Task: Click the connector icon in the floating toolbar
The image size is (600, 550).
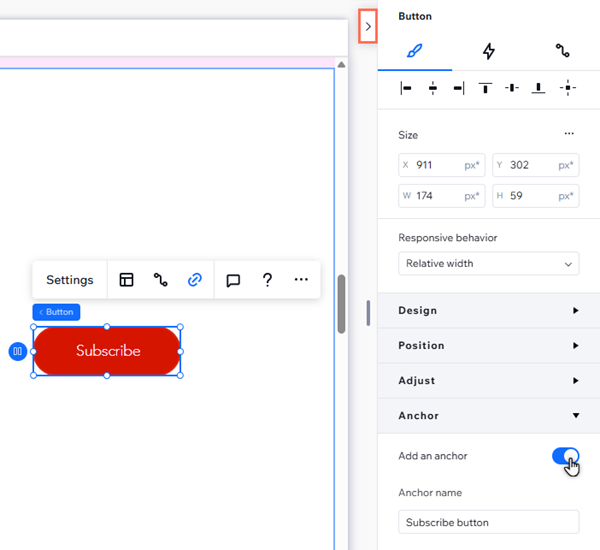Action: tap(160, 280)
